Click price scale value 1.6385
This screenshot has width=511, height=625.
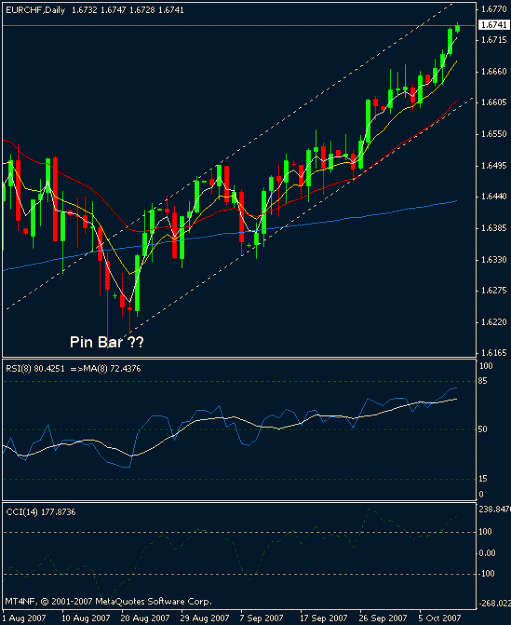click(494, 228)
